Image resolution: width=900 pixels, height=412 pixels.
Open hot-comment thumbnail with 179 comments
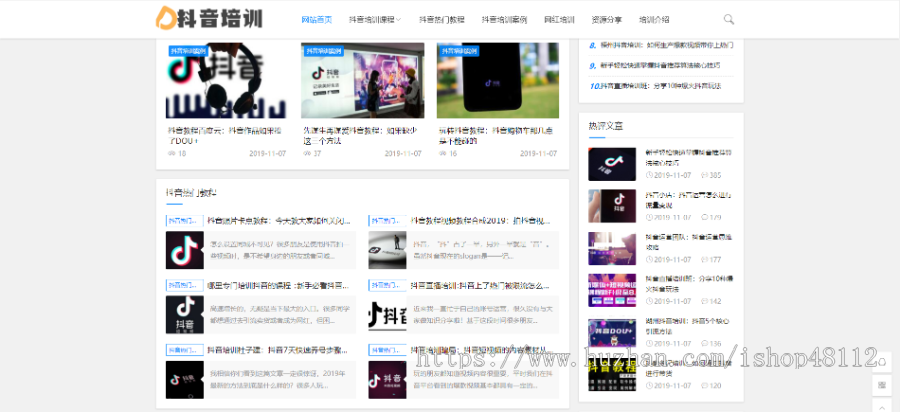pos(612,206)
